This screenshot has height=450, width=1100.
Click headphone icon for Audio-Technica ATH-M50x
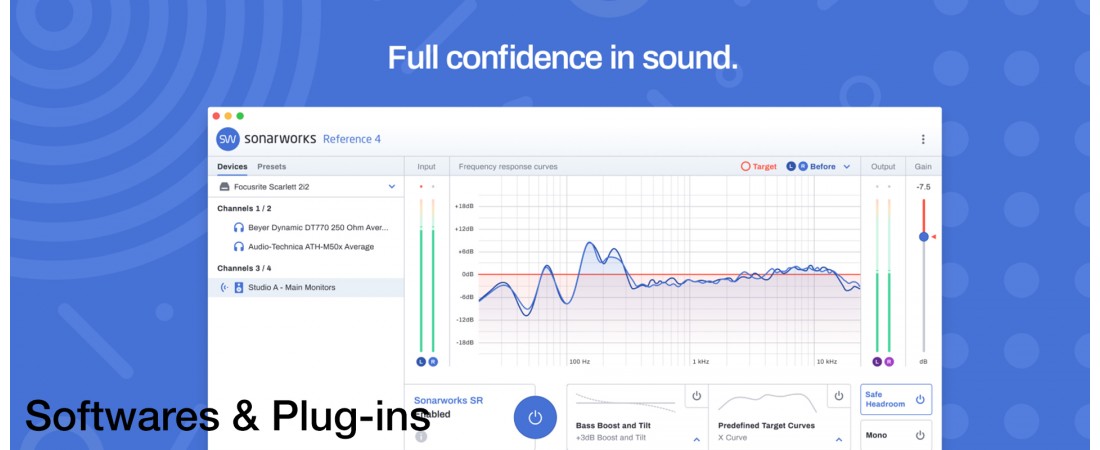point(239,246)
